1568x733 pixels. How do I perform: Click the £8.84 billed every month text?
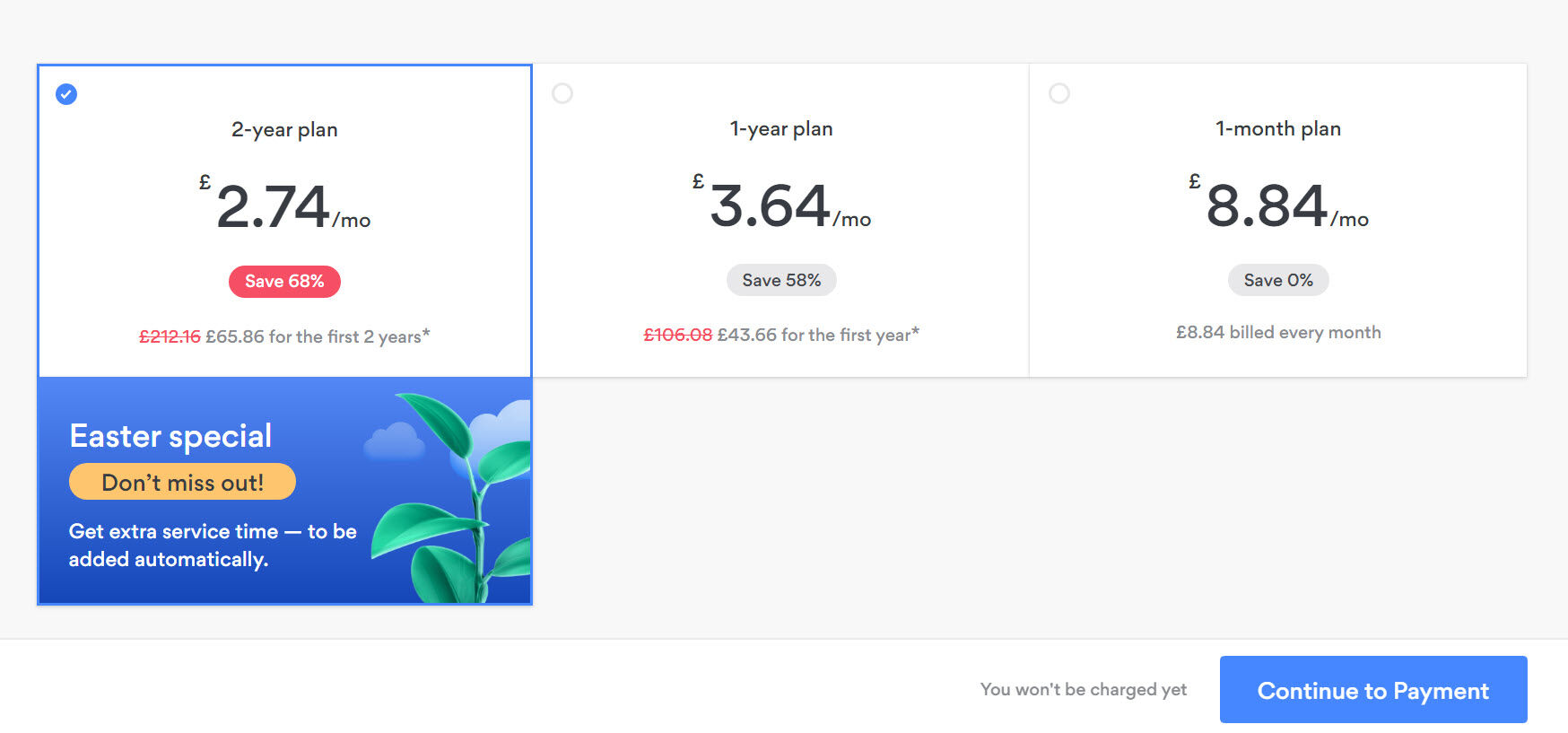tap(1278, 332)
